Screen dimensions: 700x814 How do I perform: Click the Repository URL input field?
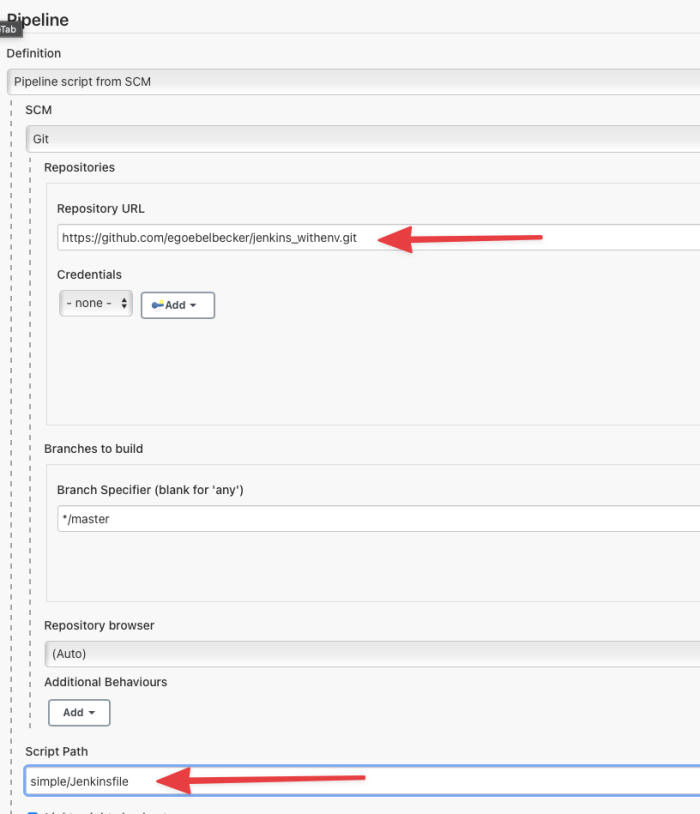pos(379,238)
